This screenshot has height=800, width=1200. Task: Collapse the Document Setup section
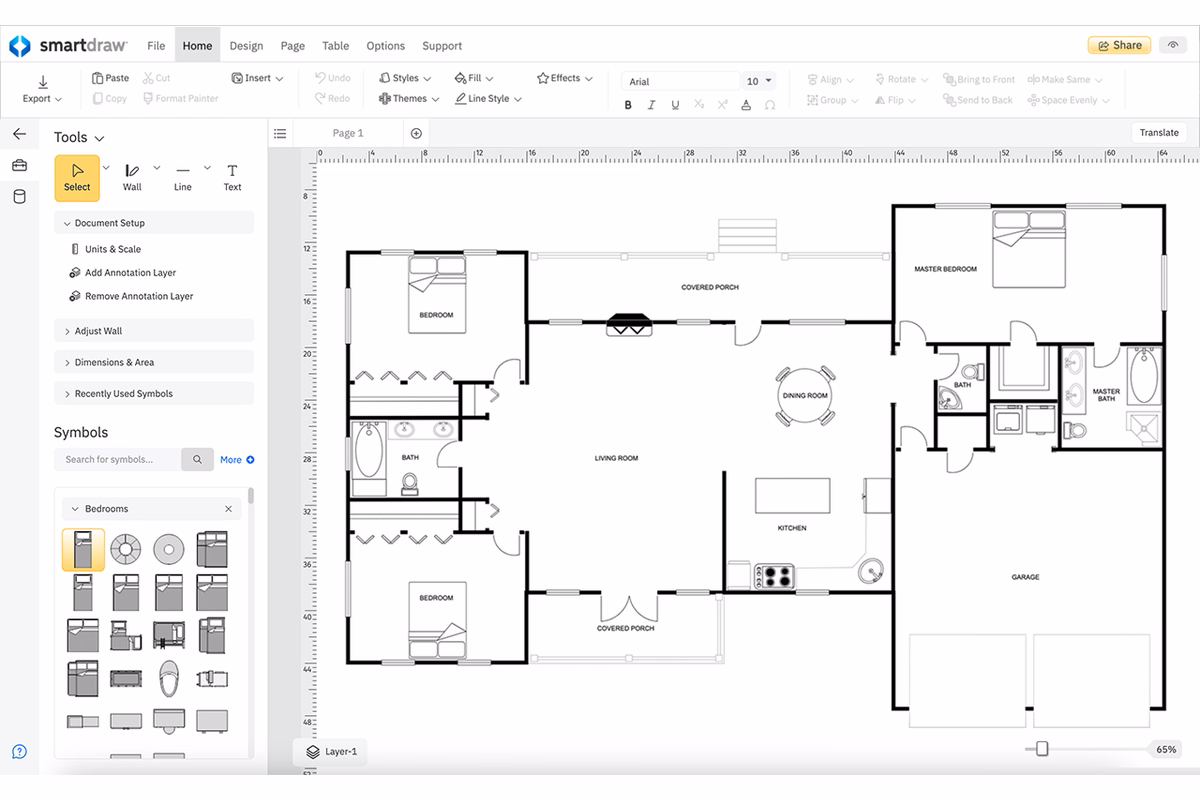tap(154, 223)
